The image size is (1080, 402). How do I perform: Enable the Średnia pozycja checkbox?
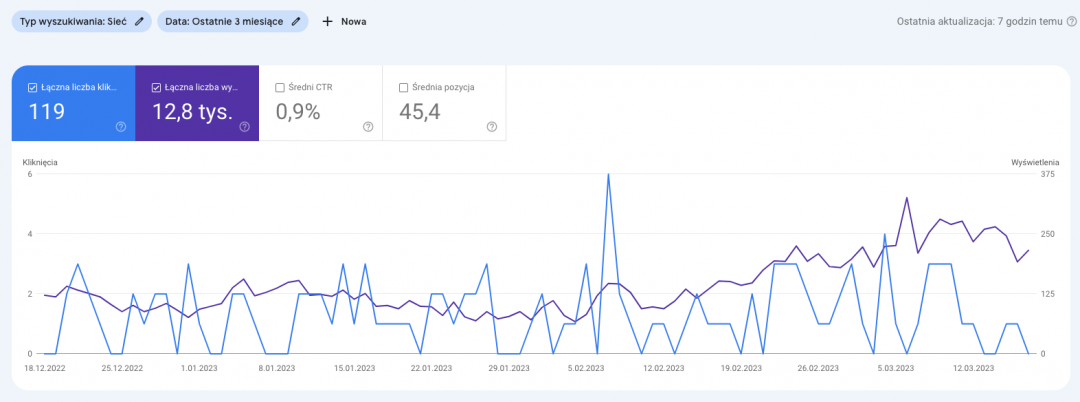click(x=403, y=87)
